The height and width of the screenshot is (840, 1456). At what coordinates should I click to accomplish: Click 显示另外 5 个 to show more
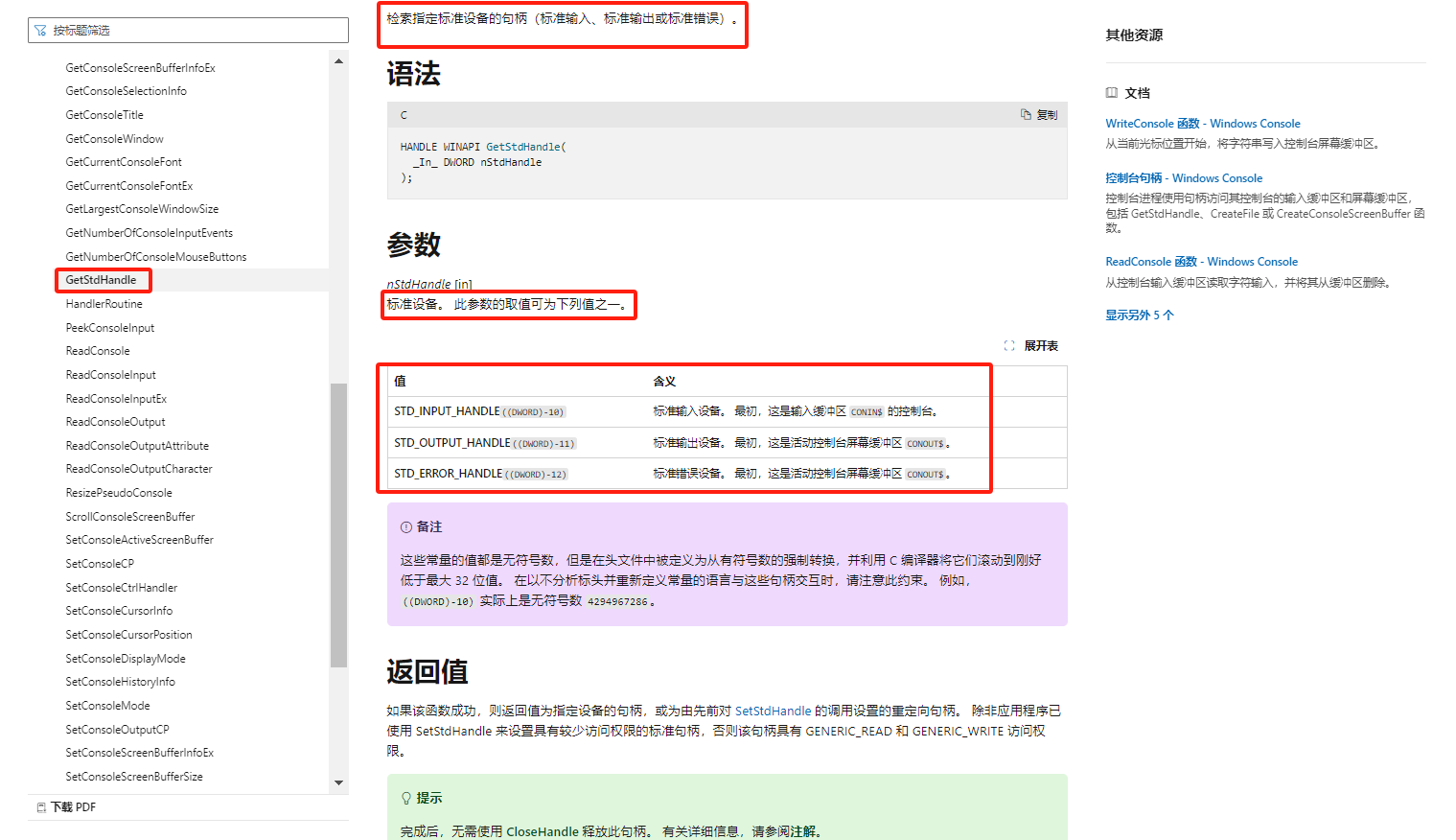[x=1139, y=315]
